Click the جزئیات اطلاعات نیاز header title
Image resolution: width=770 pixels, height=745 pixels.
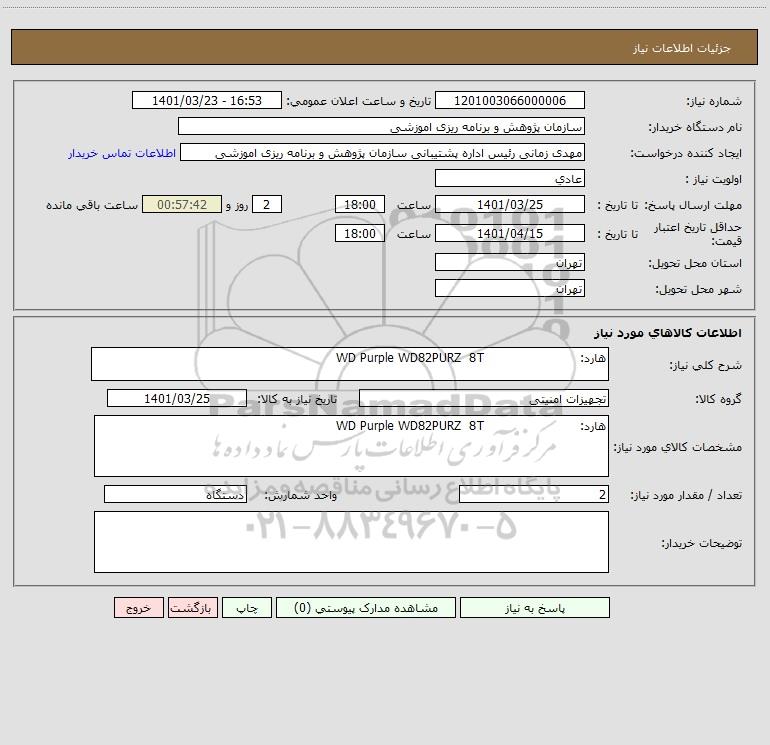tap(682, 48)
